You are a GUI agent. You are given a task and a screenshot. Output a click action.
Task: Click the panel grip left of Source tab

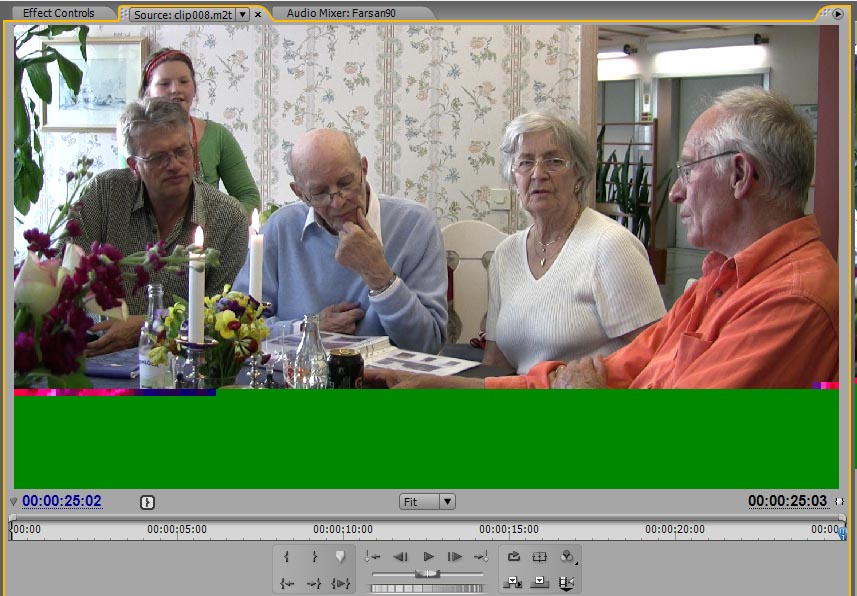point(125,15)
